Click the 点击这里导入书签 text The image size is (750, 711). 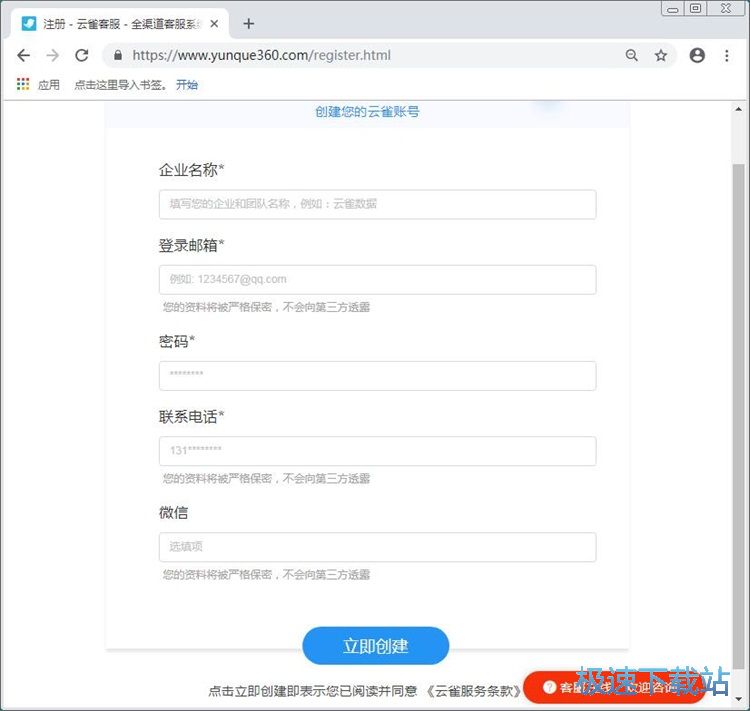[x=120, y=85]
